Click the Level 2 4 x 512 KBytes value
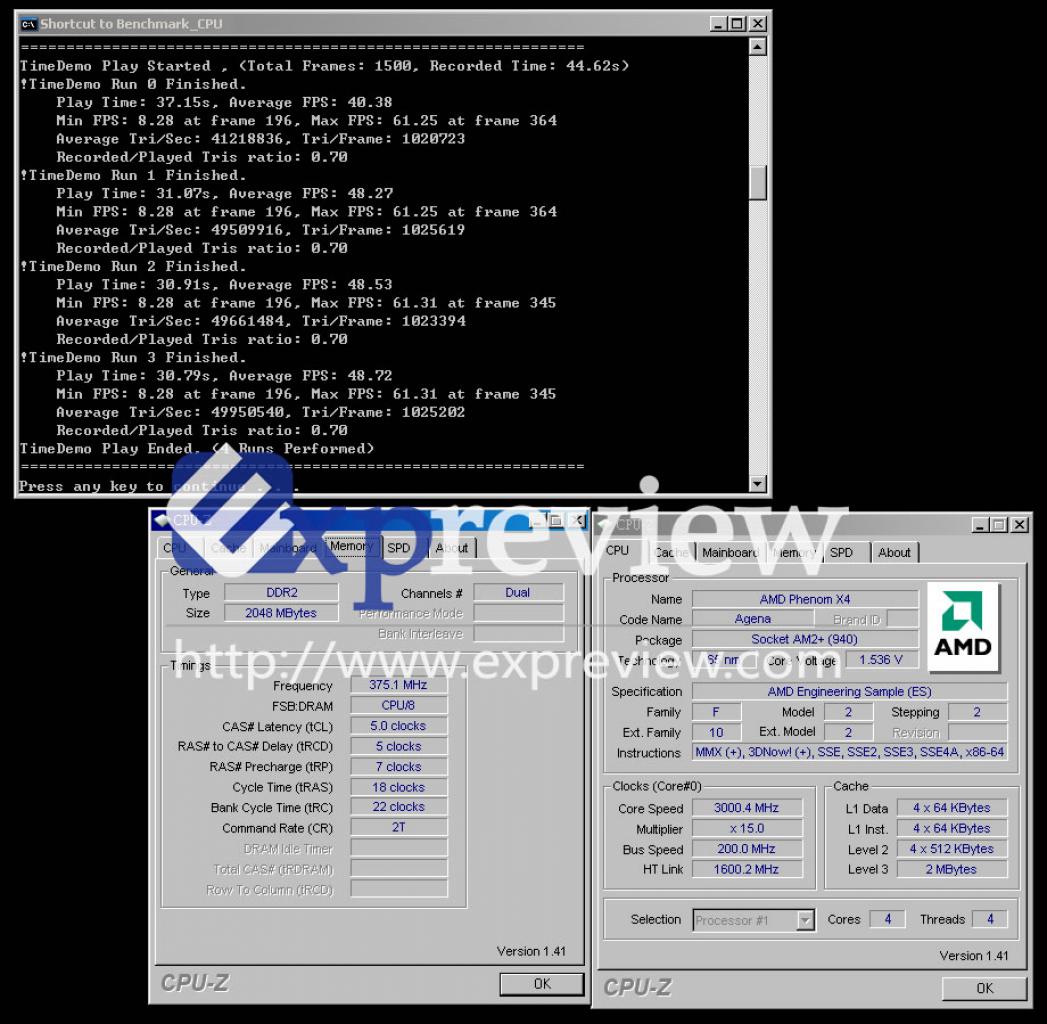Screen dimensions: 1047x1024 tap(952, 849)
